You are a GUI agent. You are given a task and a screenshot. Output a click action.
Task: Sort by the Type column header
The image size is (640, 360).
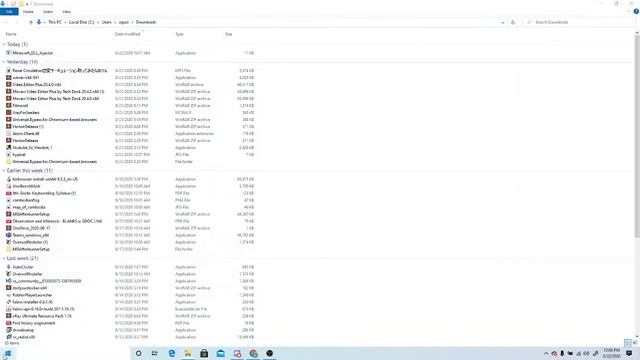point(180,34)
